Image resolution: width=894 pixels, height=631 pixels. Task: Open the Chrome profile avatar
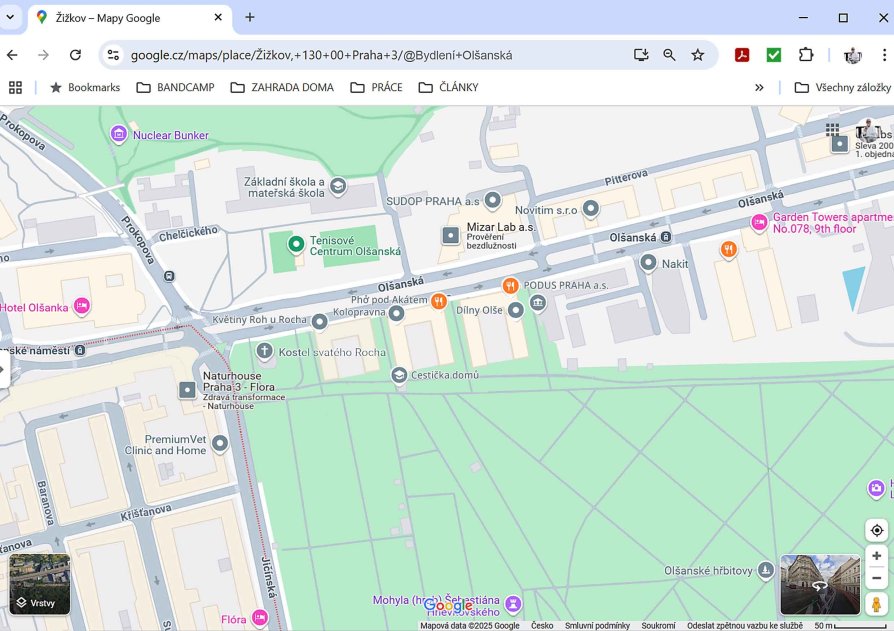(x=852, y=55)
